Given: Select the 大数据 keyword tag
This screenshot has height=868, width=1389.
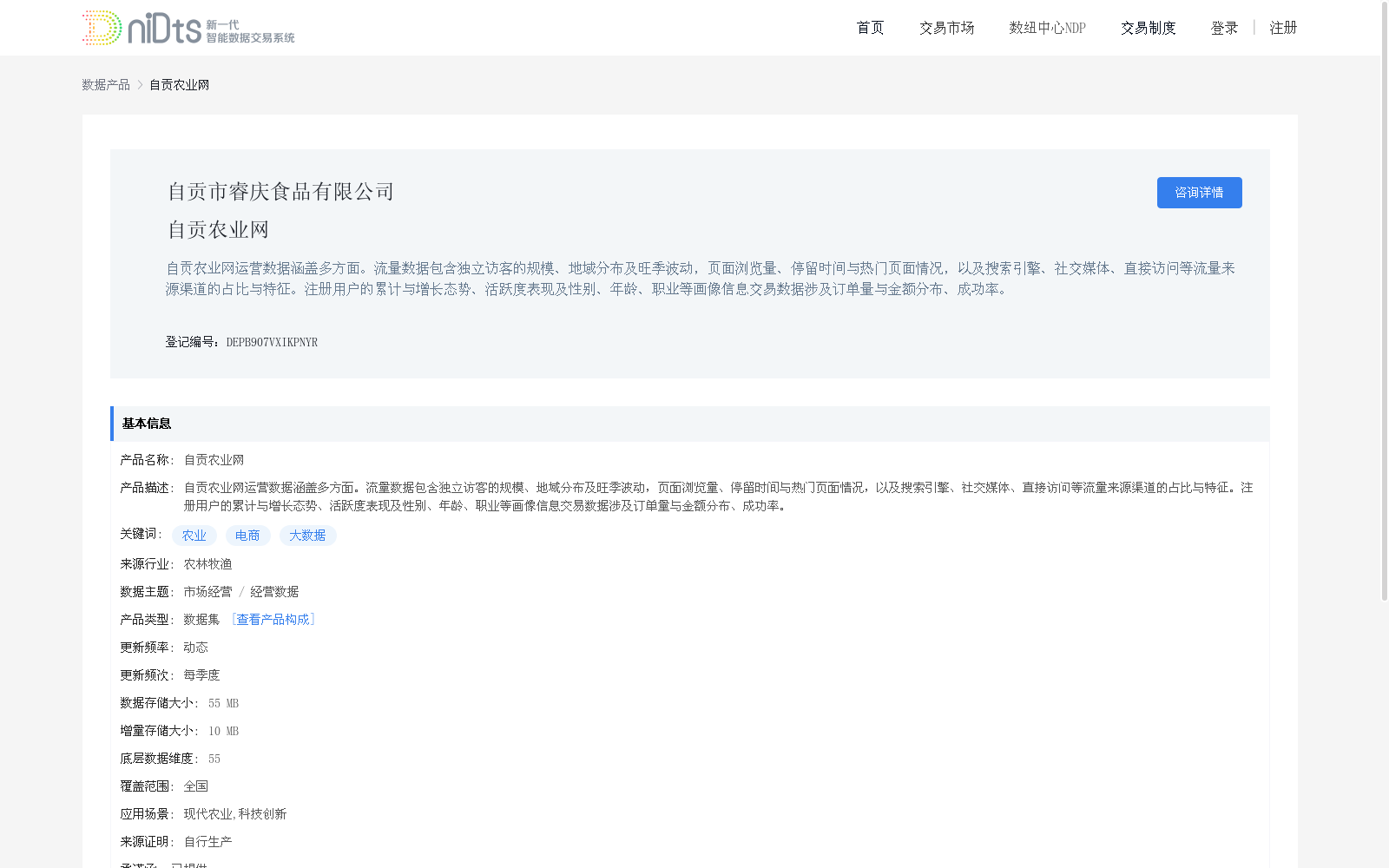Looking at the screenshot, I should [x=307, y=536].
